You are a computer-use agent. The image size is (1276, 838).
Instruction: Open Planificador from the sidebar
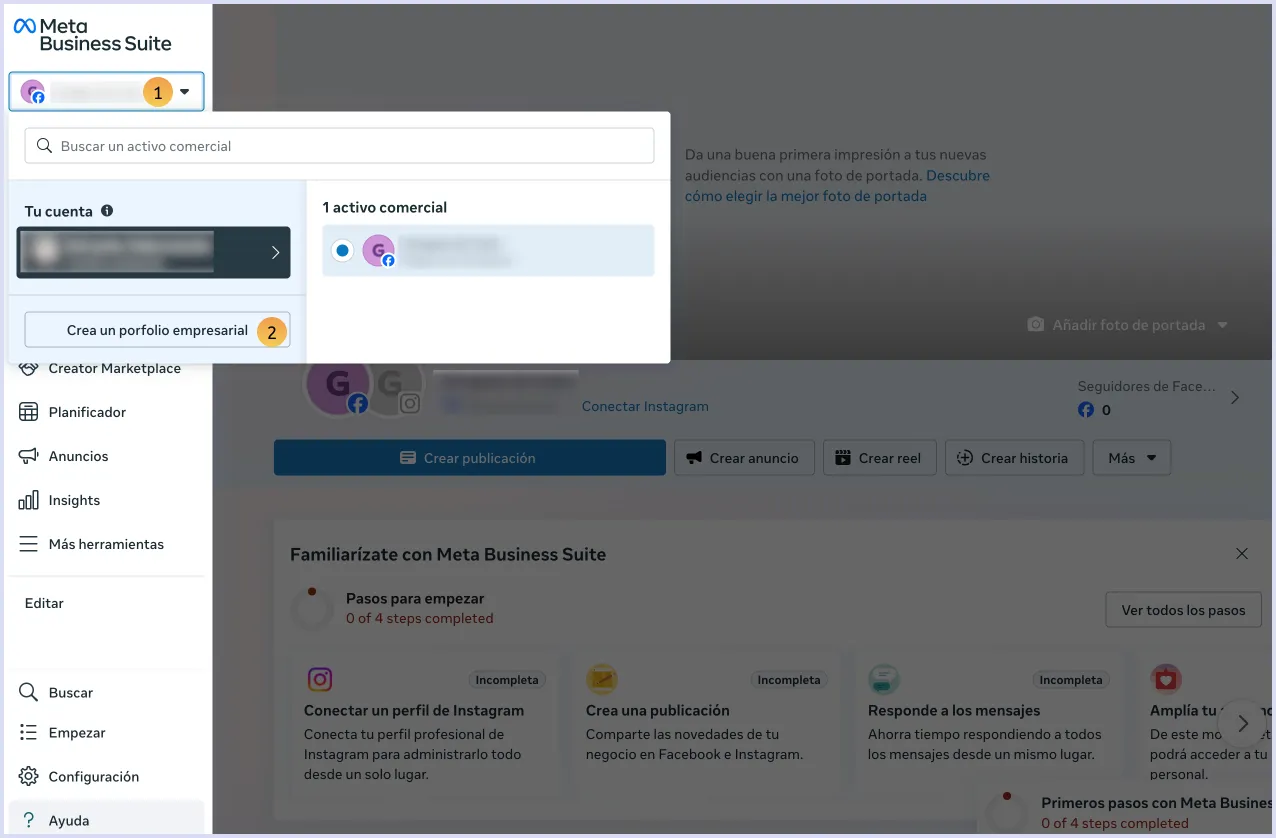click(87, 412)
